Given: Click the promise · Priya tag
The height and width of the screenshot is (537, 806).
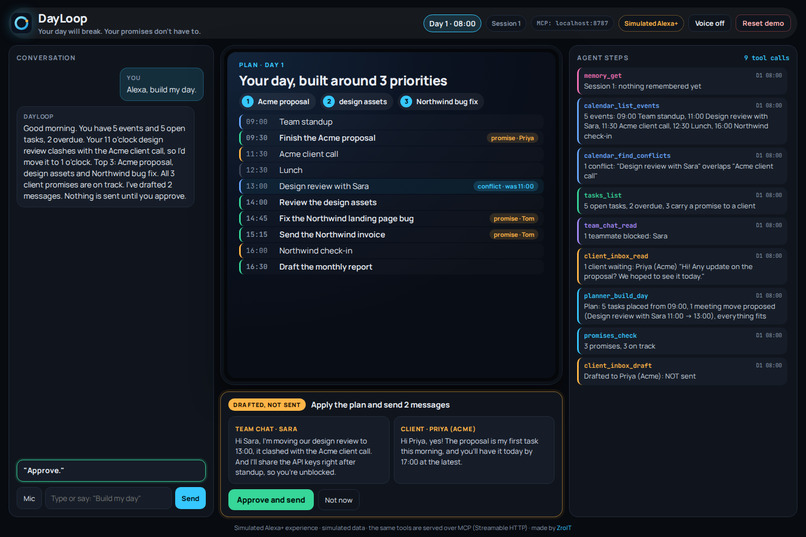Looking at the screenshot, I should (512, 138).
